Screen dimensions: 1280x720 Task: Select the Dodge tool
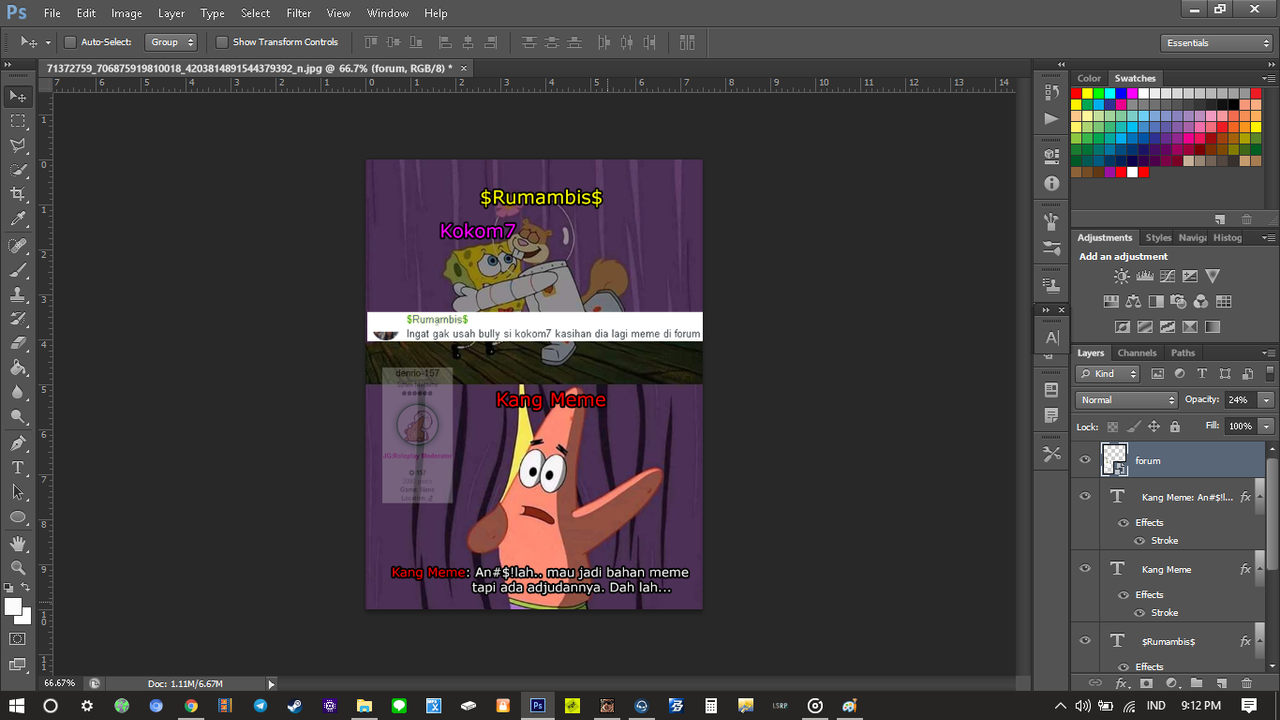click(18, 418)
